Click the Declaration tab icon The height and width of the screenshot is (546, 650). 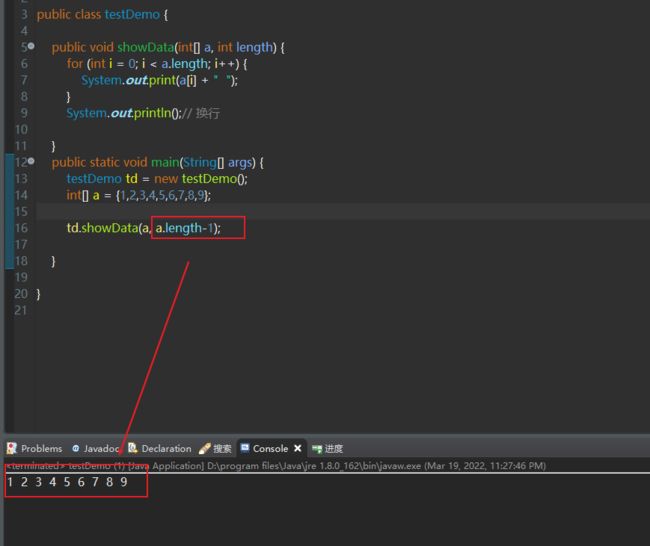(133, 448)
